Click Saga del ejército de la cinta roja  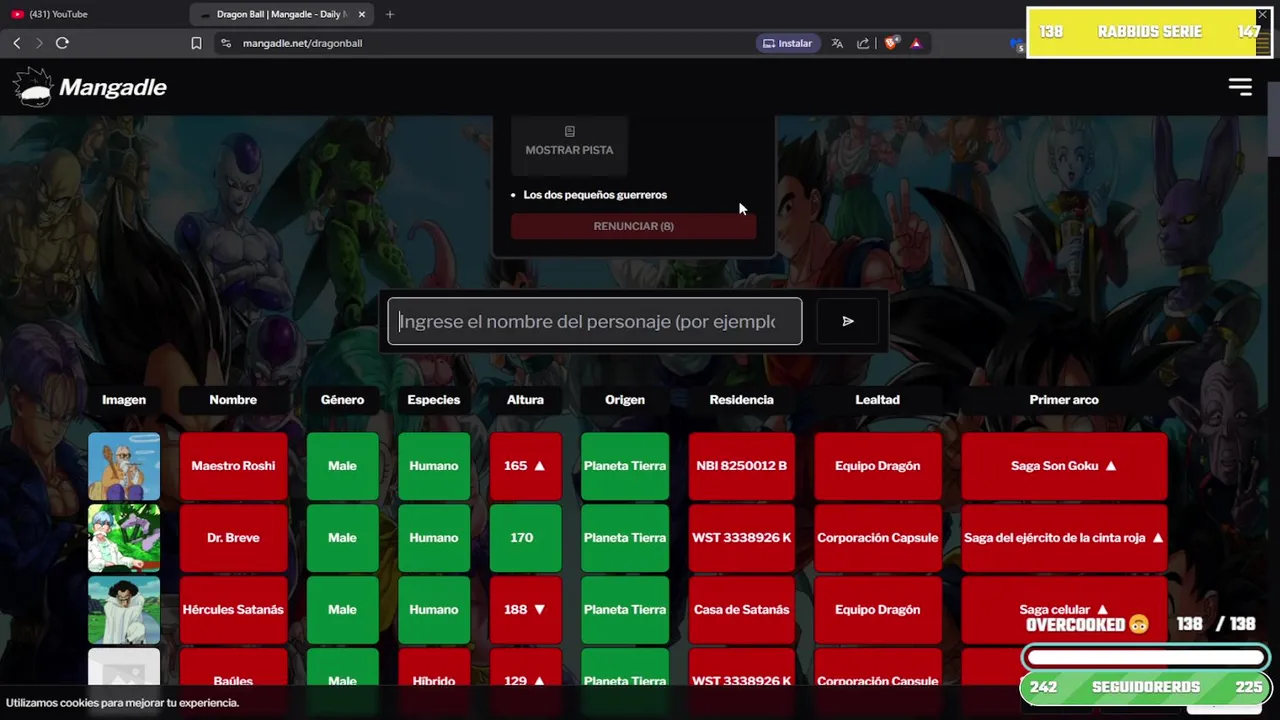(x=1064, y=538)
